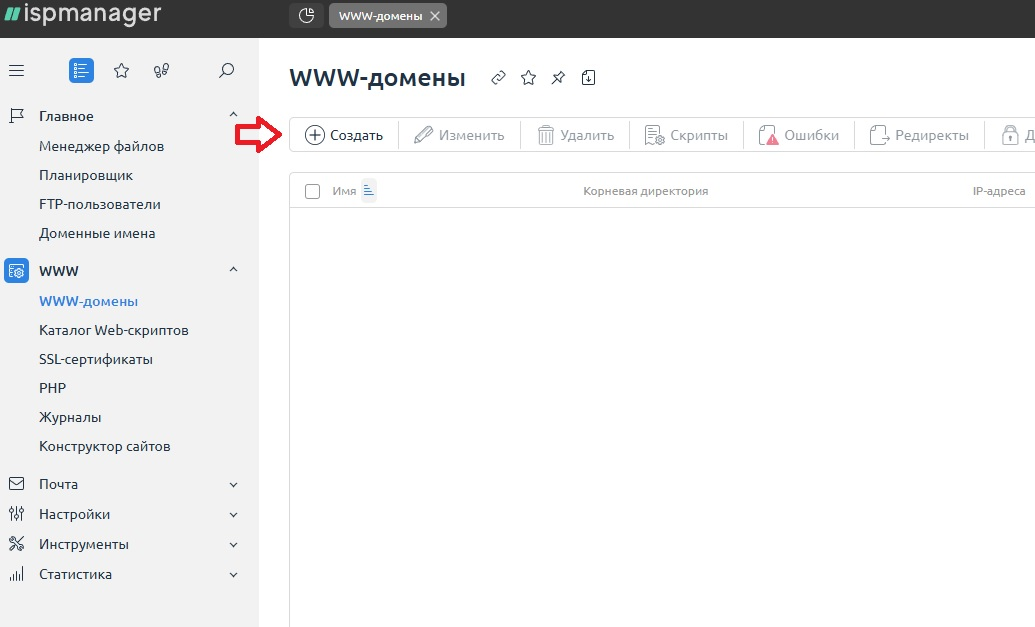Collapse the WWW section in the sidebar
1035x627 pixels.
point(232,270)
